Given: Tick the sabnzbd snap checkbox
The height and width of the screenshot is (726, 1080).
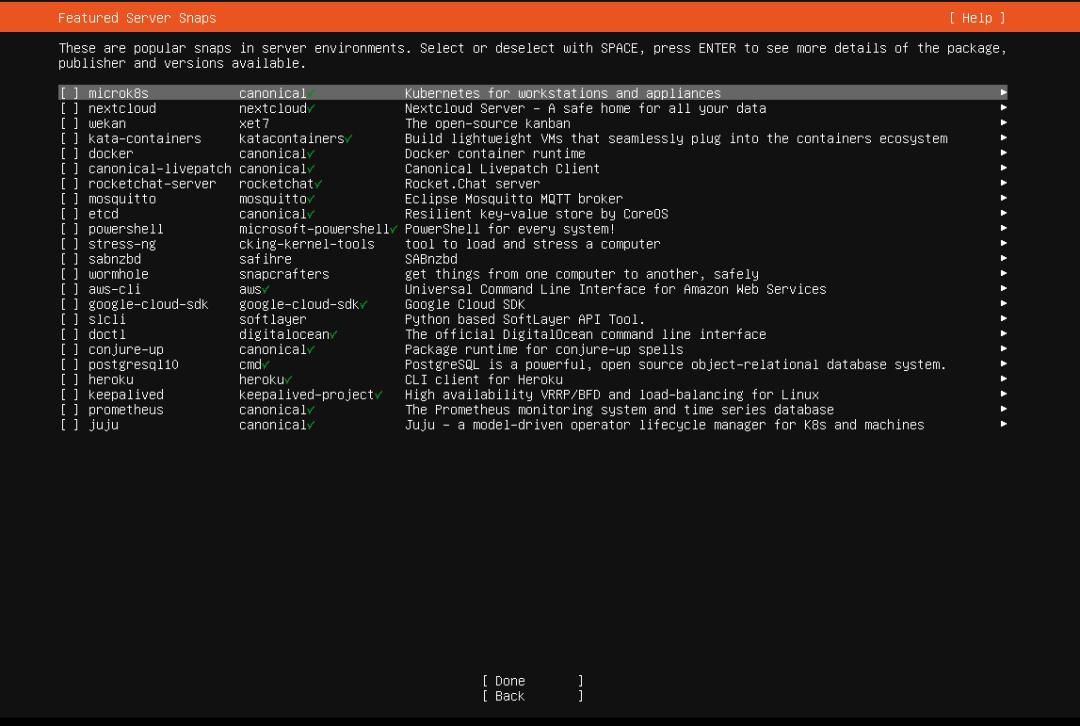Looking at the screenshot, I should click(69, 260).
